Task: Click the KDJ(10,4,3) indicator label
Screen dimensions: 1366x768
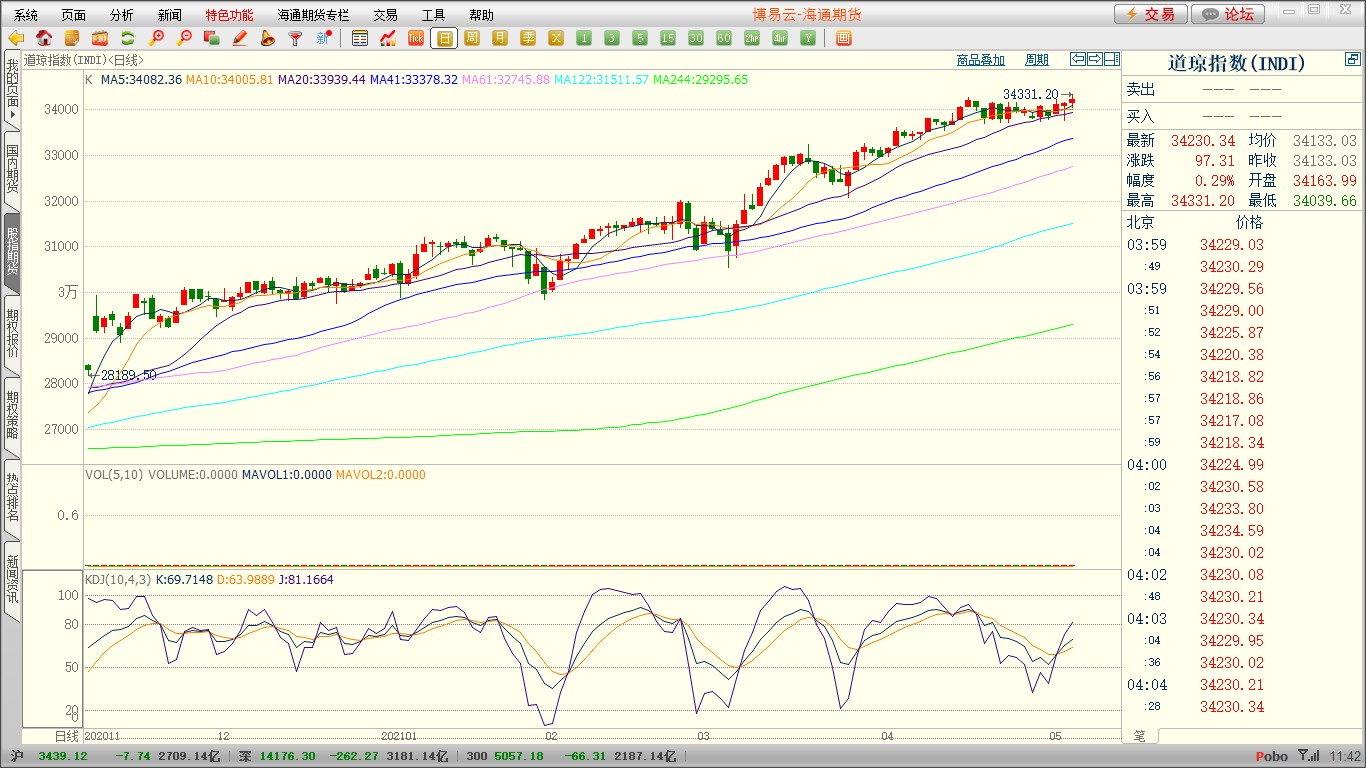Action: point(117,580)
